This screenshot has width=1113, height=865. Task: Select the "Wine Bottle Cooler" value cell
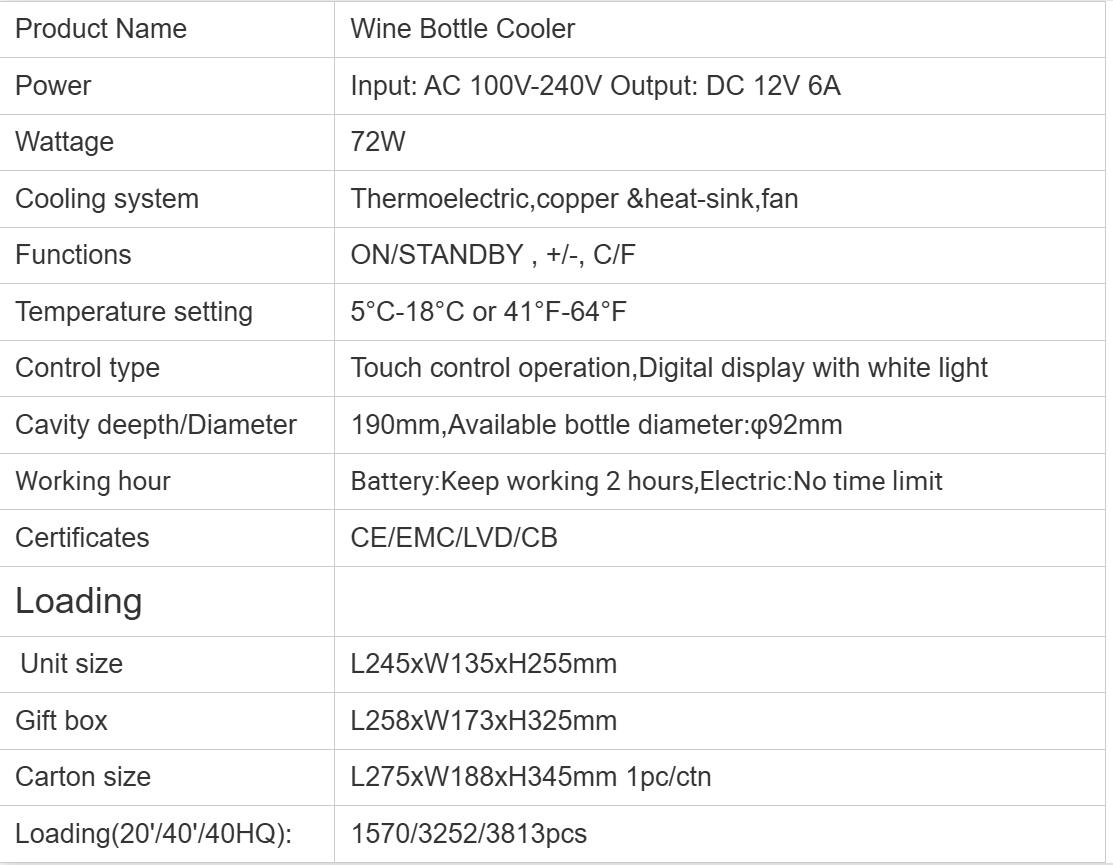[x=463, y=29]
